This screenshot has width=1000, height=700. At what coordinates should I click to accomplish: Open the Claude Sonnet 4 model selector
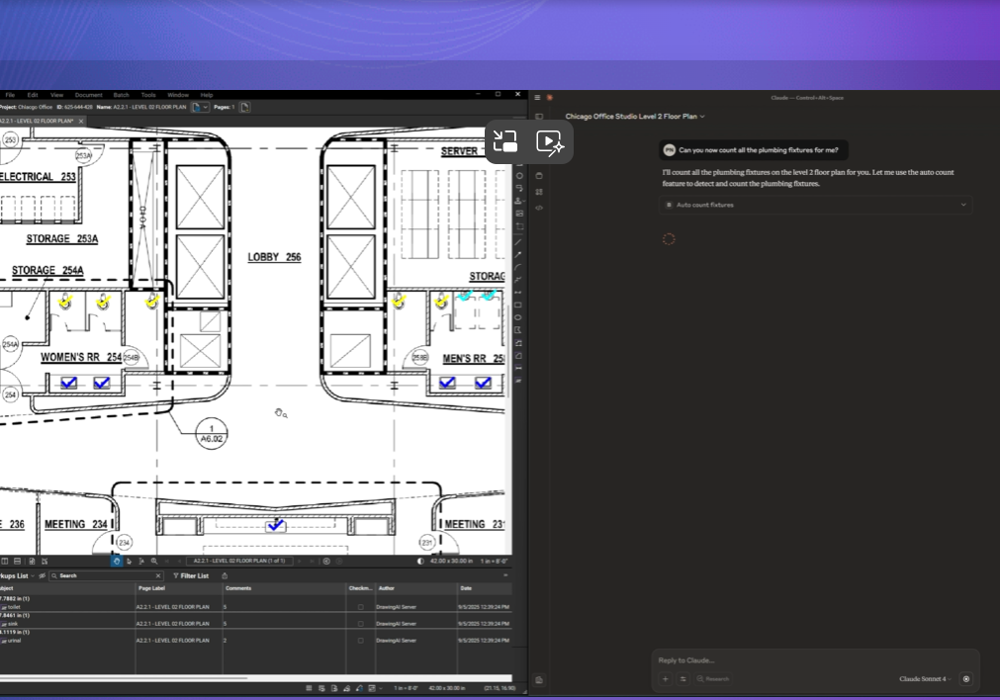pos(925,678)
